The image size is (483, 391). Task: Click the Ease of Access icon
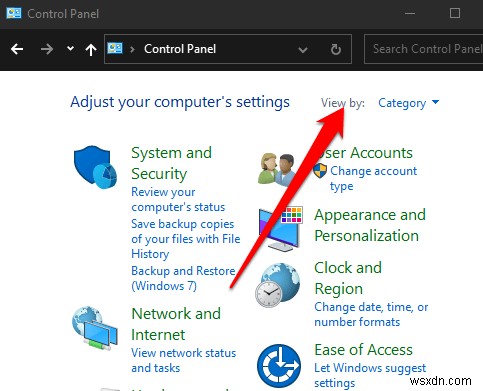[x=279, y=366]
